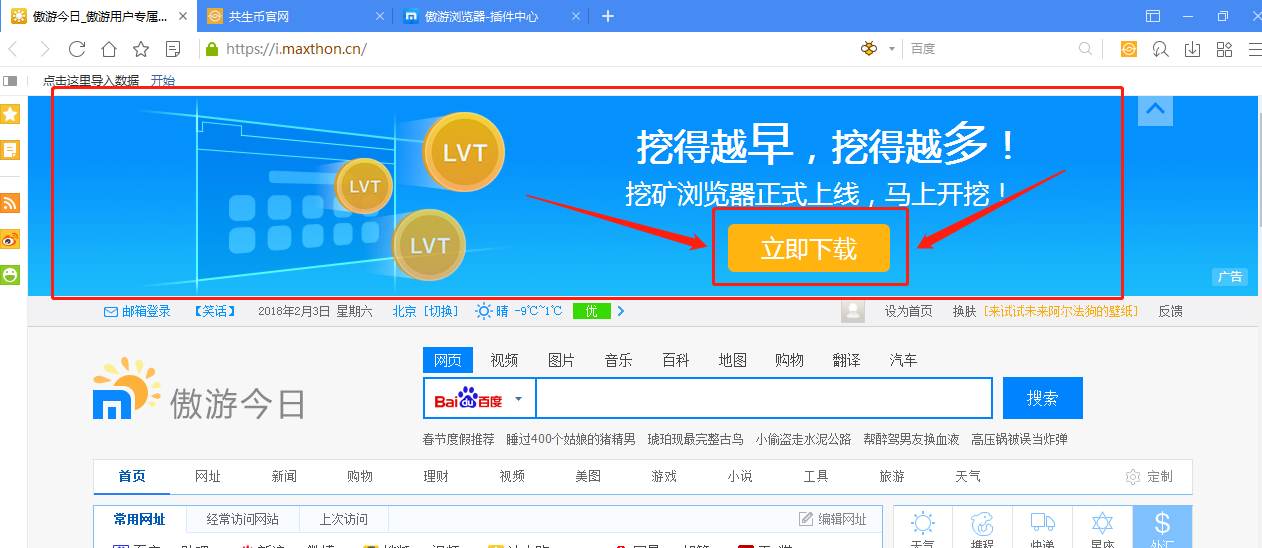The image size is (1262, 548).
Task: Expand the bee search engine dropdown arrow
Action: [x=891, y=49]
